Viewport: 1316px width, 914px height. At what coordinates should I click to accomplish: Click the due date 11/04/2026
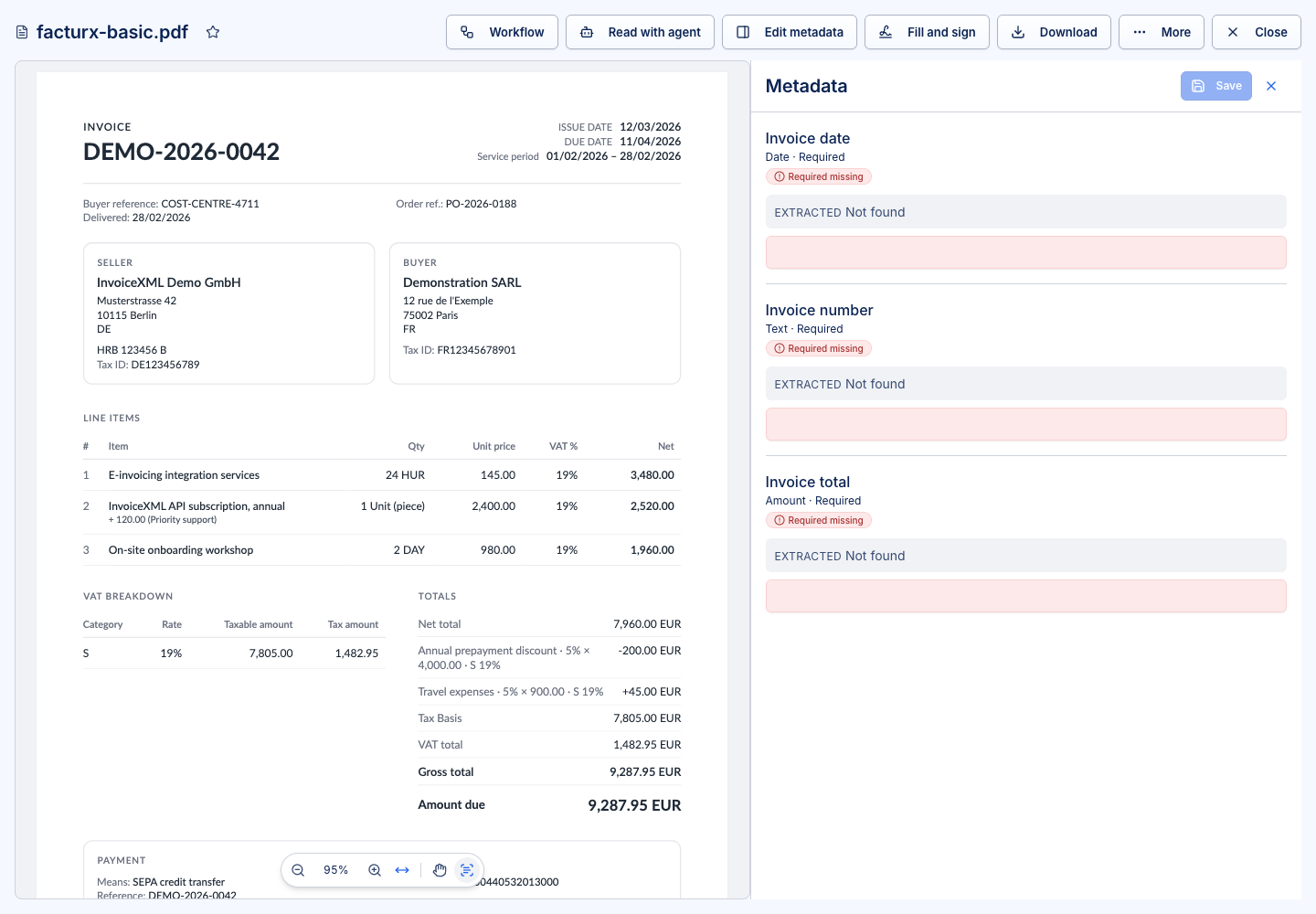[650, 142]
